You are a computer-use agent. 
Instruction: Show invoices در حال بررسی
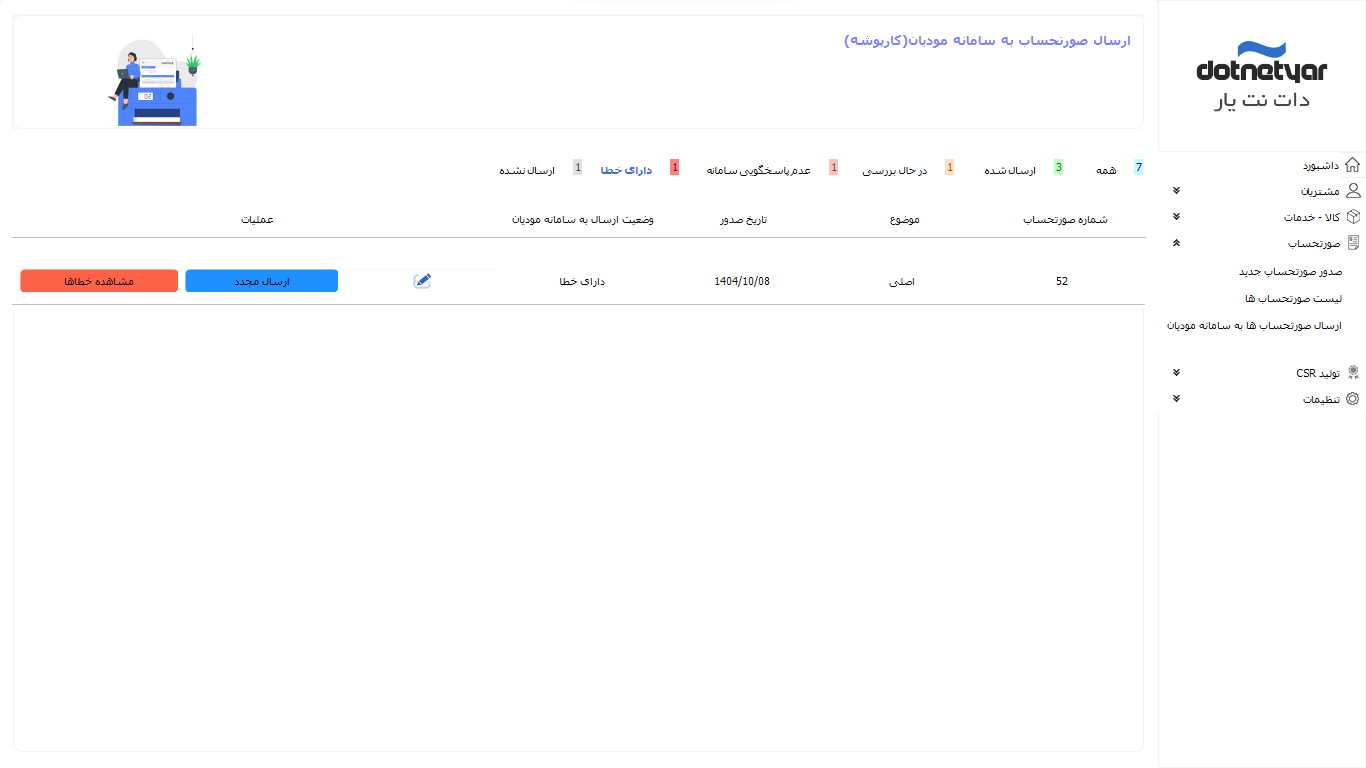coord(895,171)
